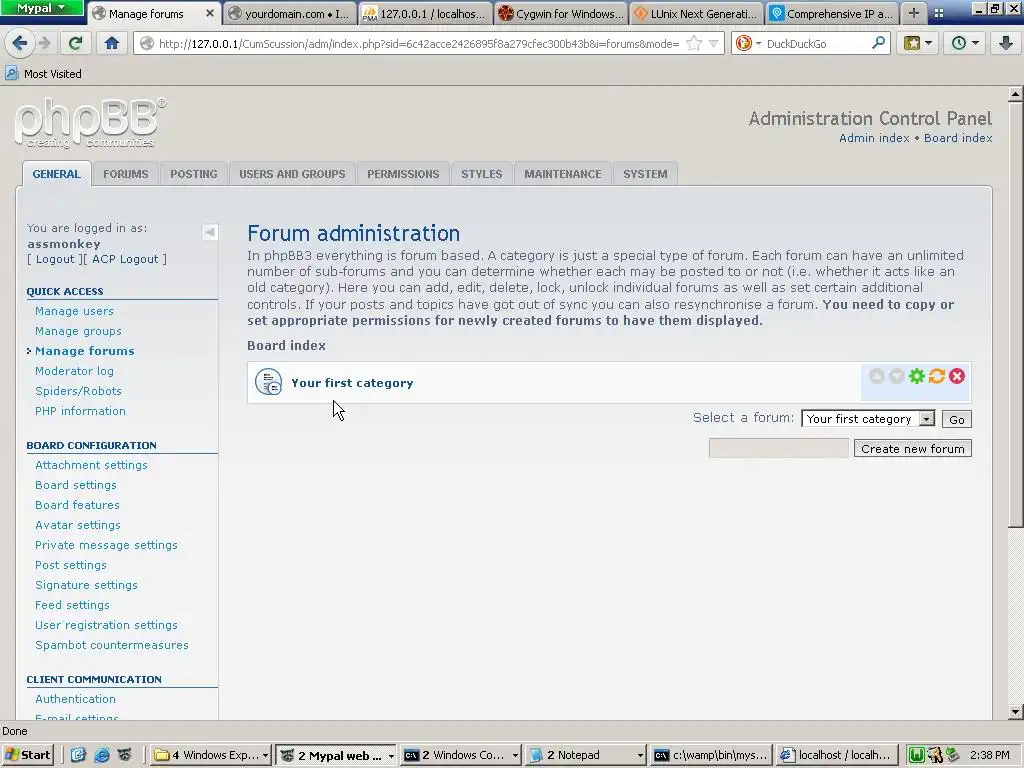Screen dimensions: 1024x768
Task: Click the list all tabs grid icon
Action: [938, 13]
